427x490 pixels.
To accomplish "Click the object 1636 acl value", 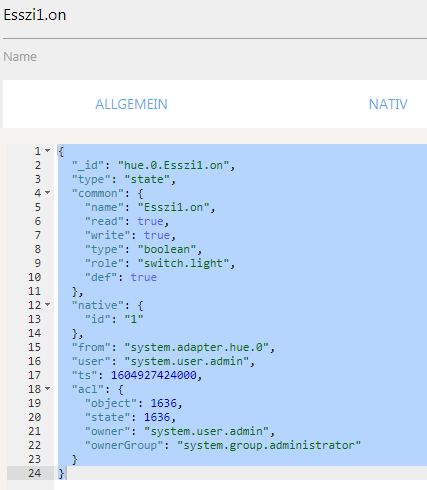I will tap(163, 403).
